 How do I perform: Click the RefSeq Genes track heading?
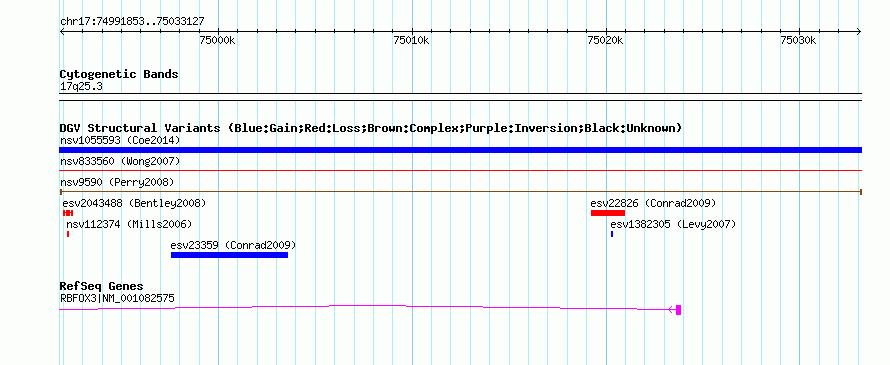coord(102,286)
